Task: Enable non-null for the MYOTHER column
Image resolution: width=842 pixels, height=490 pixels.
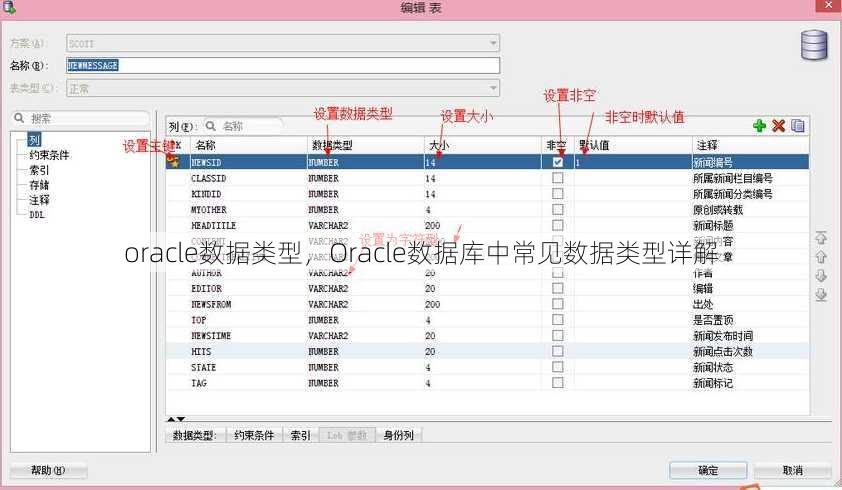Action: coord(558,209)
